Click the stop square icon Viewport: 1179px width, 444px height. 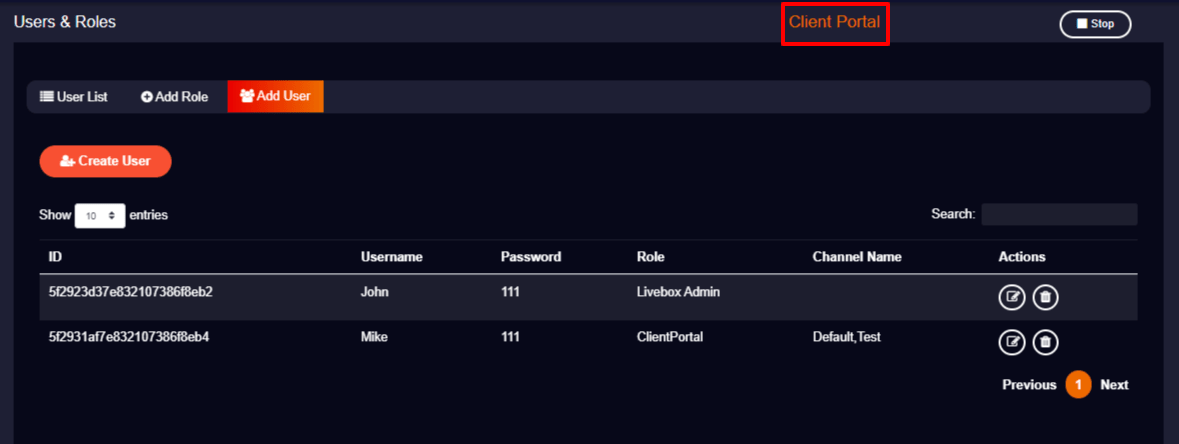[x=1082, y=23]
